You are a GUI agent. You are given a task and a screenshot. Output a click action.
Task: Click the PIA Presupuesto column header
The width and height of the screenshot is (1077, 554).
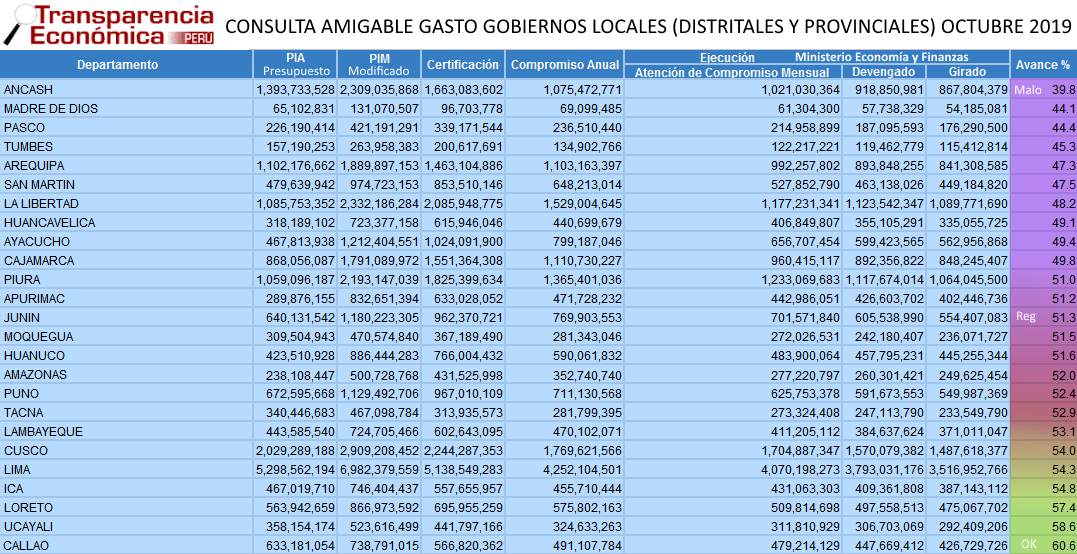tap(295, 65)
